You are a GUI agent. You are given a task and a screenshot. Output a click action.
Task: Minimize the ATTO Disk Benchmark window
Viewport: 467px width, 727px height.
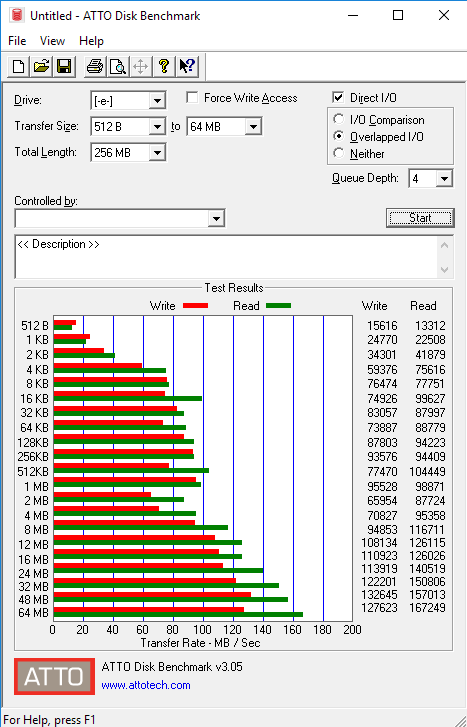pyautogui.click(x=353, y=15)
